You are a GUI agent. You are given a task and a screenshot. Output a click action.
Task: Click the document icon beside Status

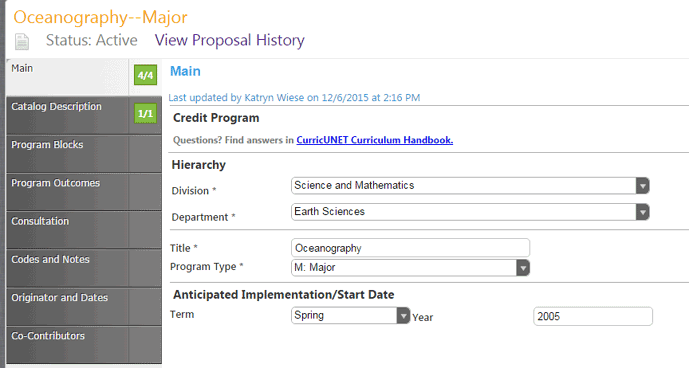coord(22,42)
